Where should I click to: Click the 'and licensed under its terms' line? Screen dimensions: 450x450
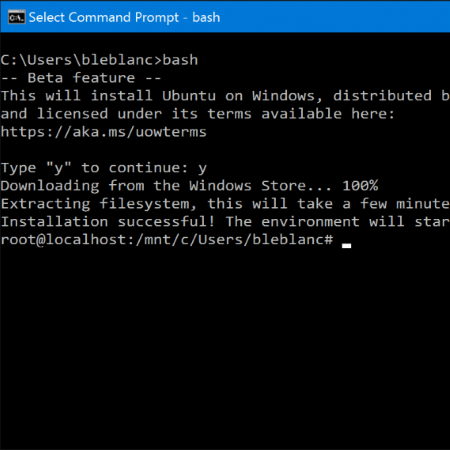pos(198,114)
